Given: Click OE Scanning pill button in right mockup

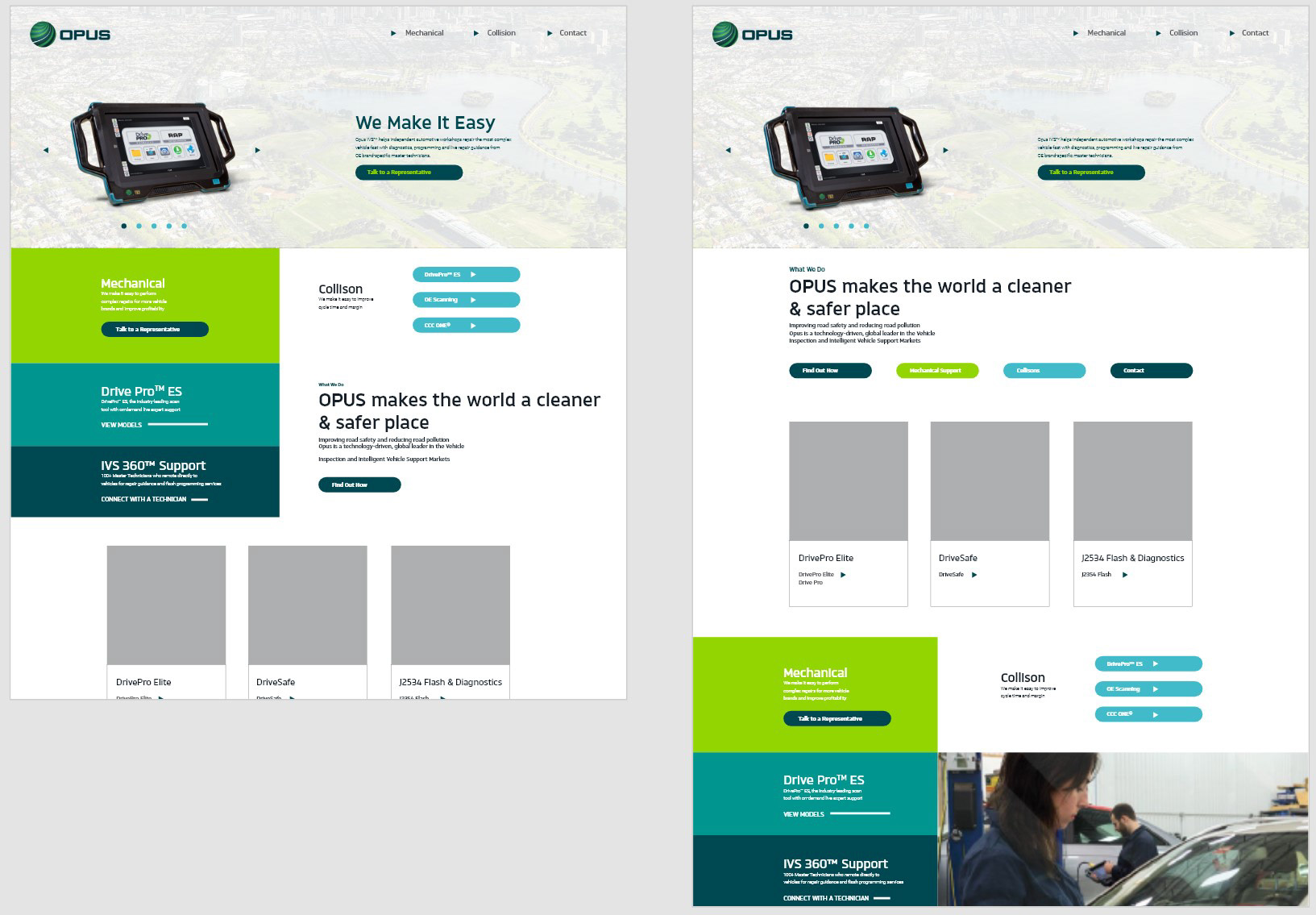Looking at the screenshot, I should [x=1148, y=689].
